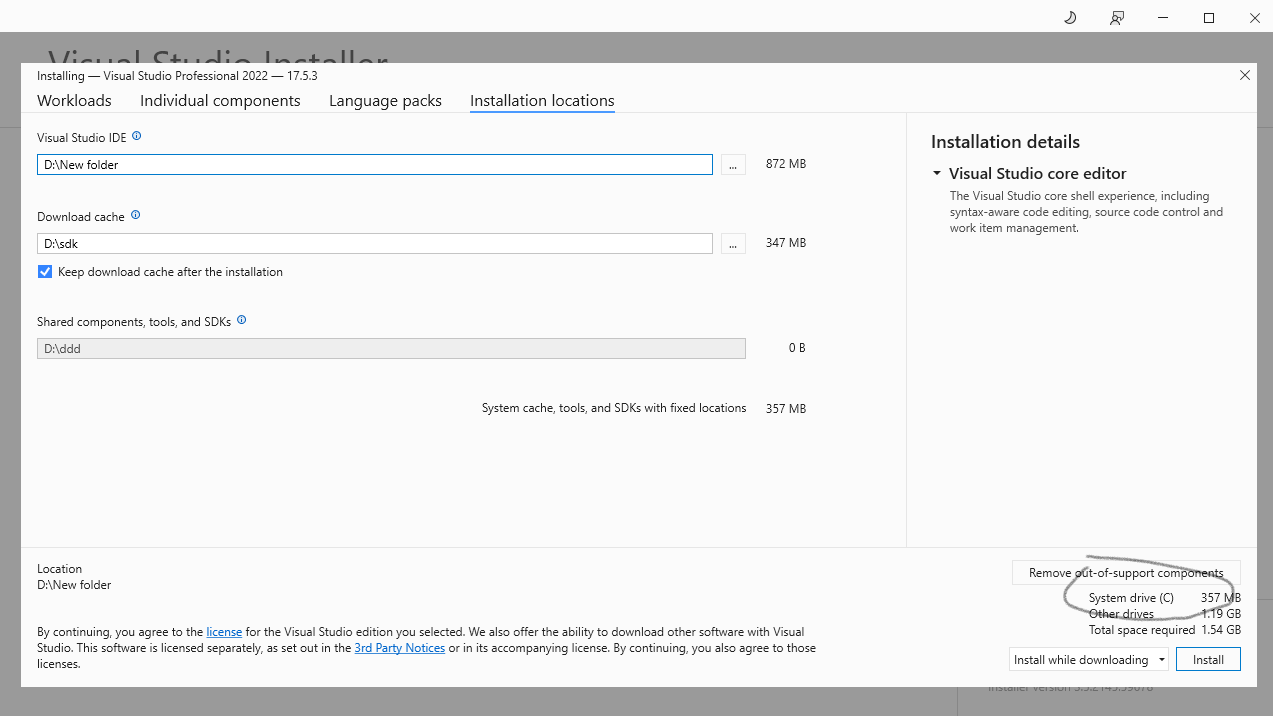This screenshot has height=716, width=1273.
Task: Browse for Visual Studio IDE folder
Action: 733,164
